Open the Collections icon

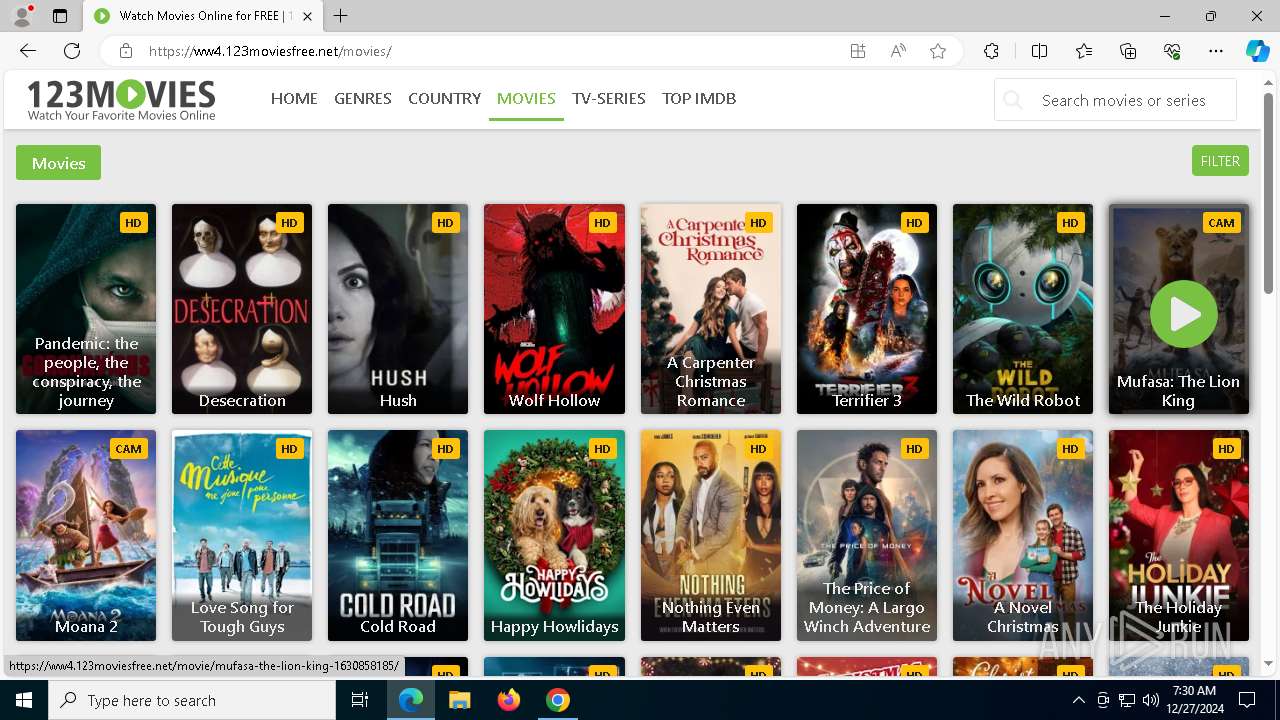point(1128,51)
